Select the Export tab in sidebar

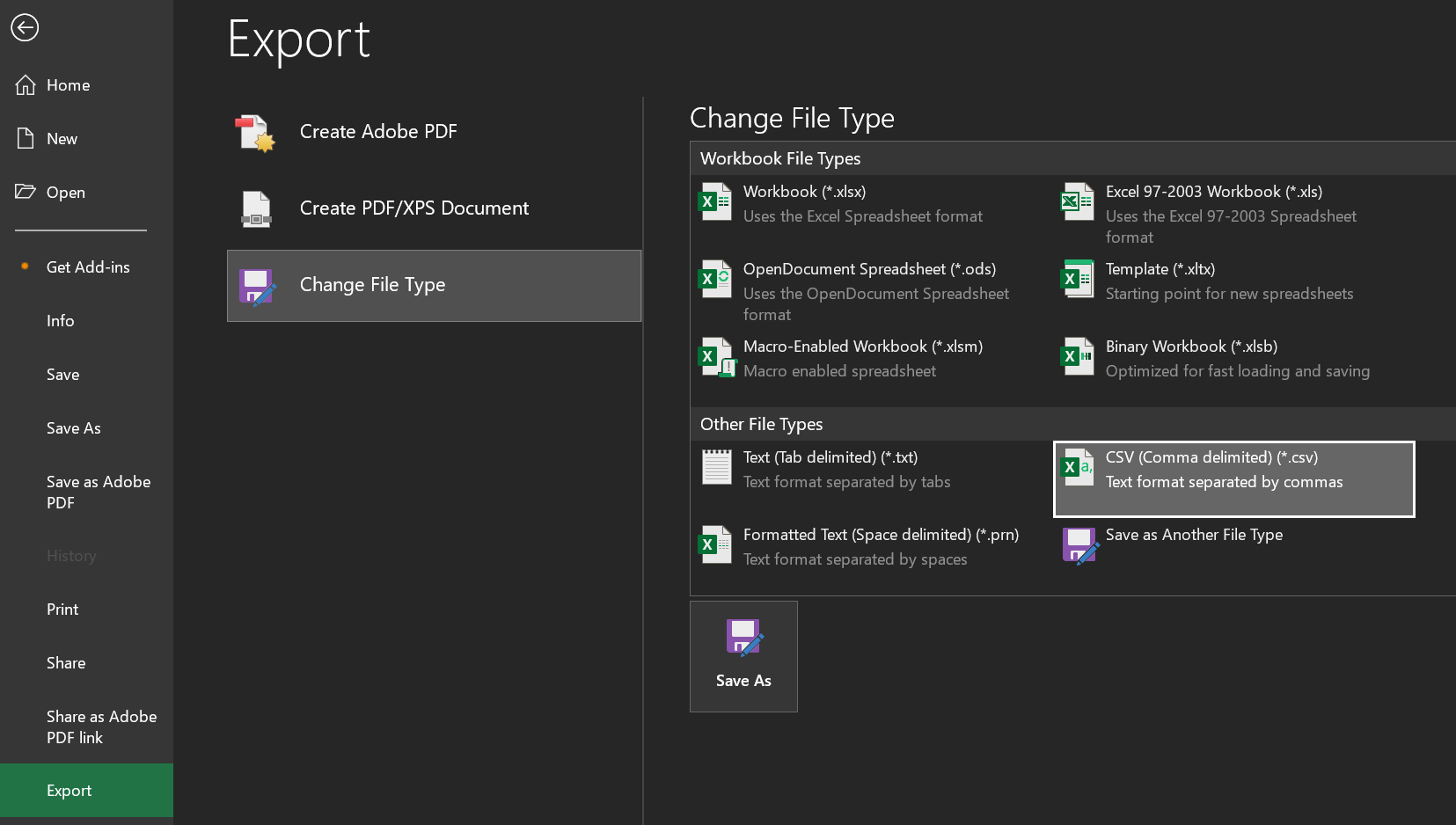click(86, 791)
